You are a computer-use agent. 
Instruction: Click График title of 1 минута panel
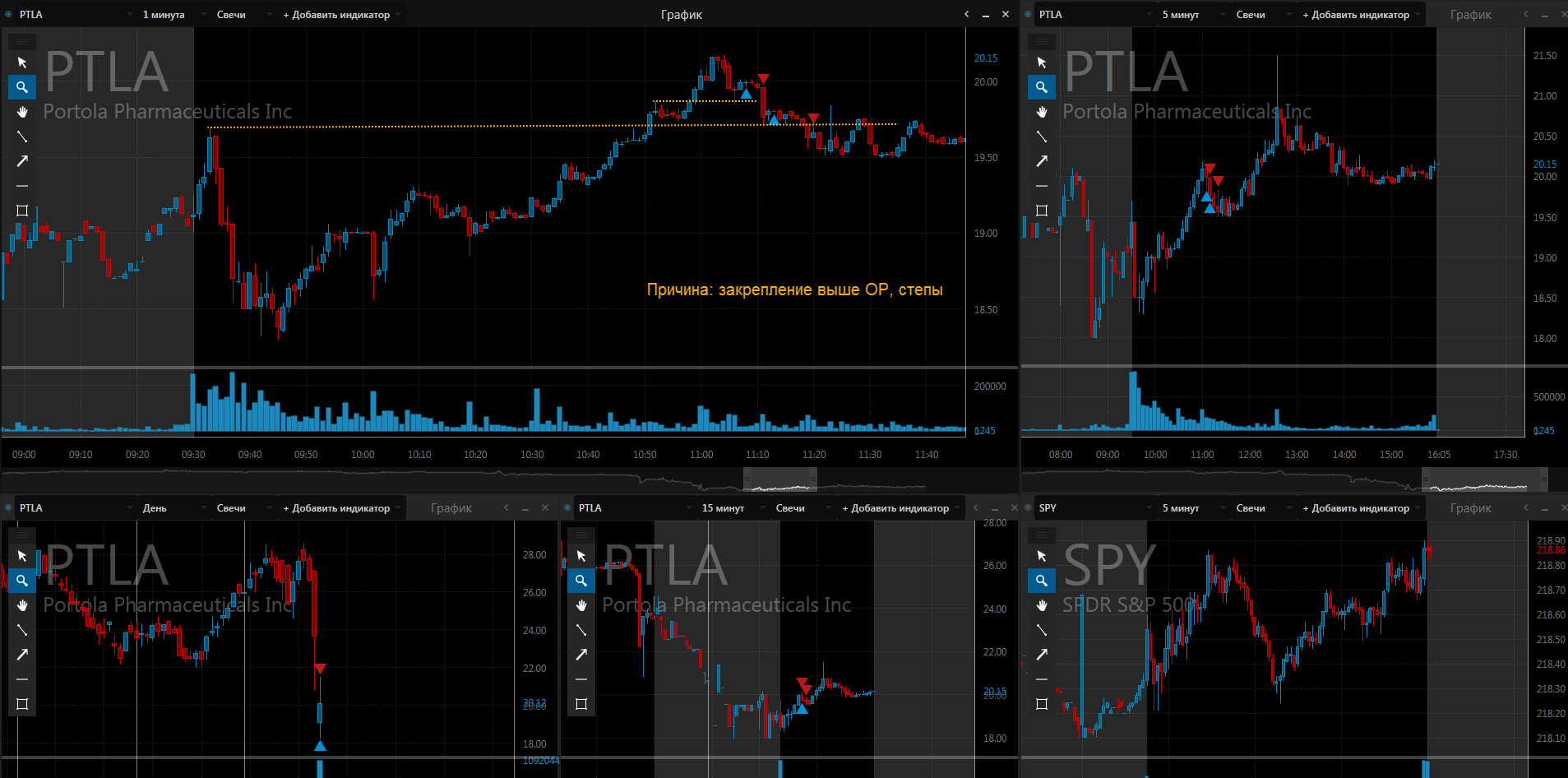(682, 15)
